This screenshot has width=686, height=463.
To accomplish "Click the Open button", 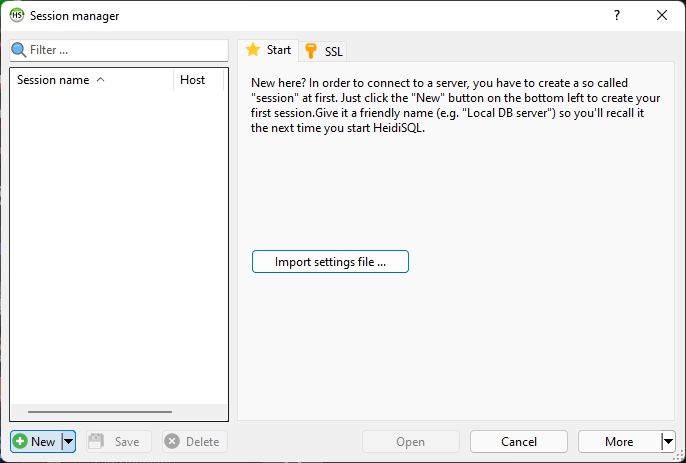I will 410,442.
